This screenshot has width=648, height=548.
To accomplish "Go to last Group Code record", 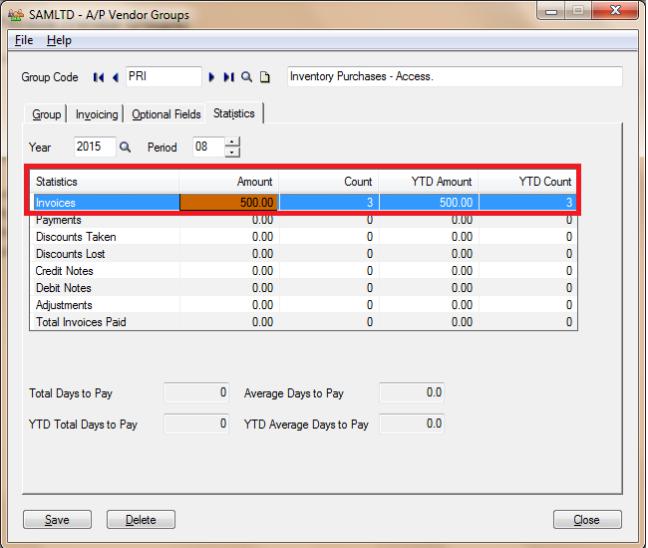I will point(229,77).
